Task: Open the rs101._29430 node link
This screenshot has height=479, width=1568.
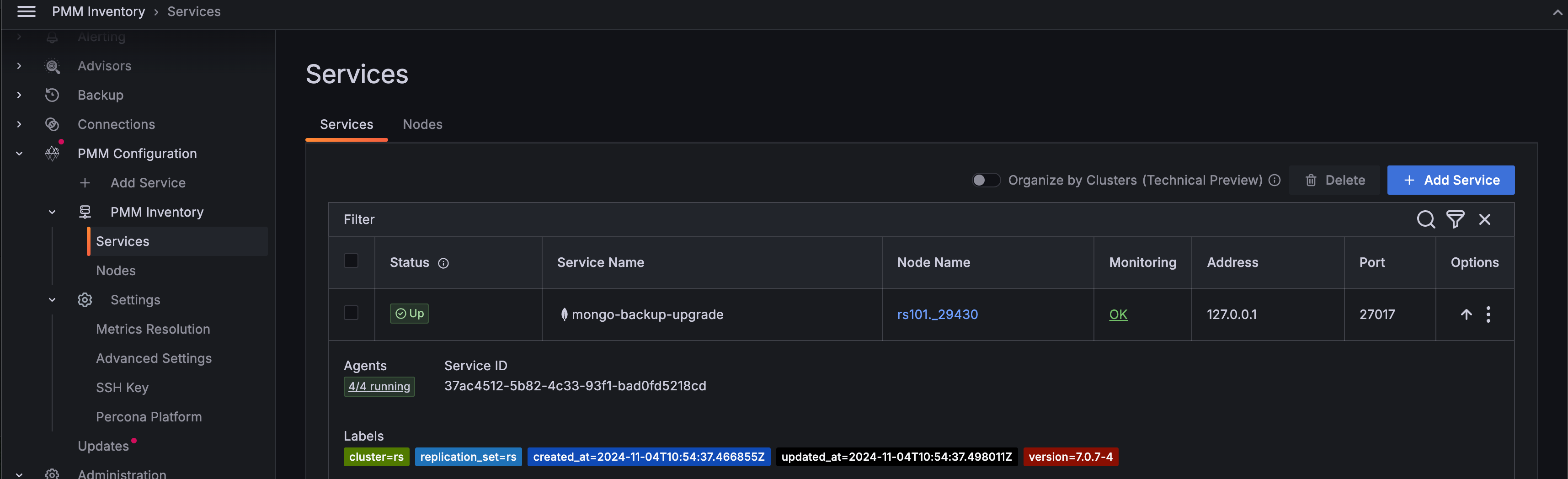Action: [937, 314]
